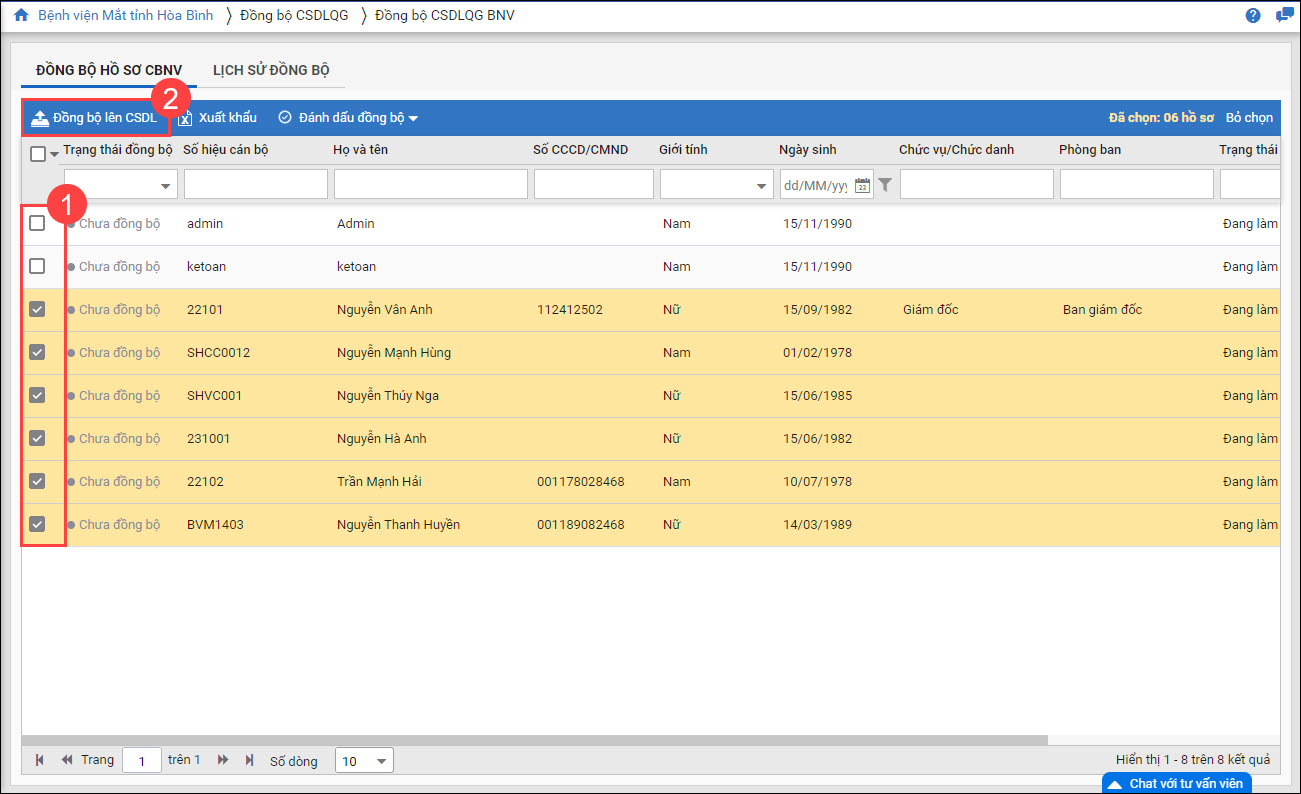Click the Xuất khẩu Excel export icon
Screen dimensions: 1301x794
pyautogui.click(x=185, y=118)
